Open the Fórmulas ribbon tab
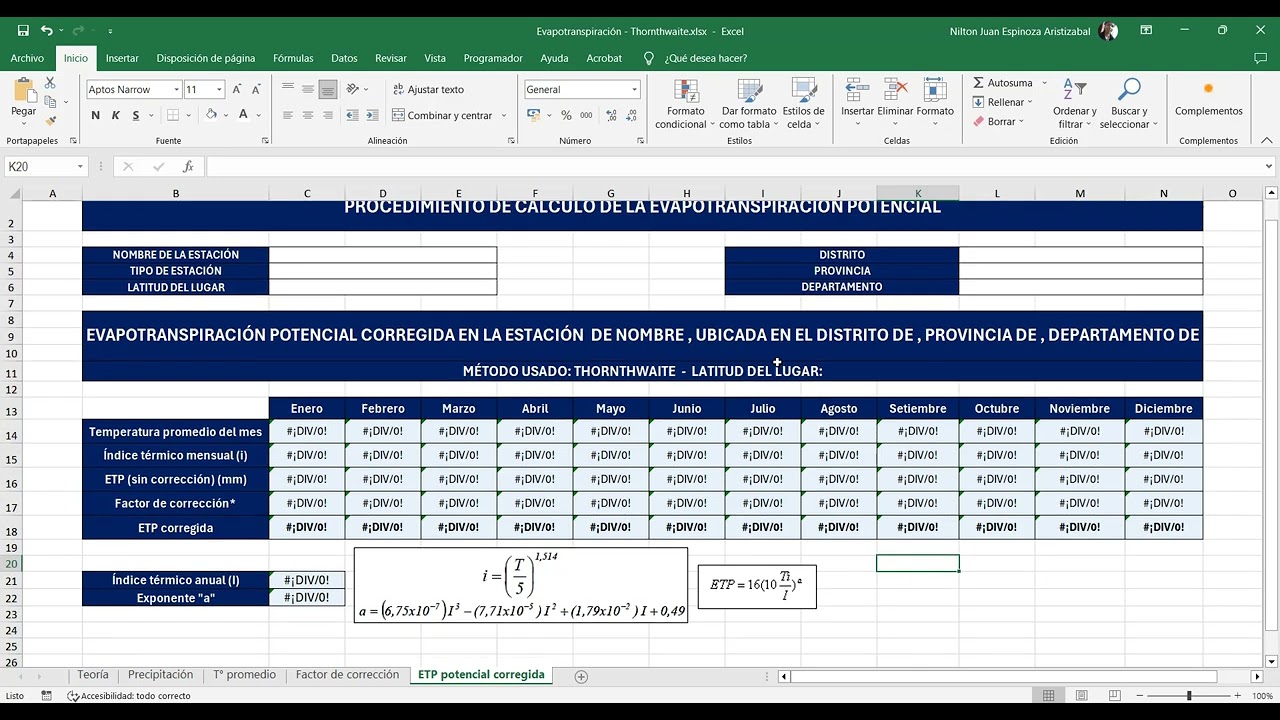 [293, 58]
